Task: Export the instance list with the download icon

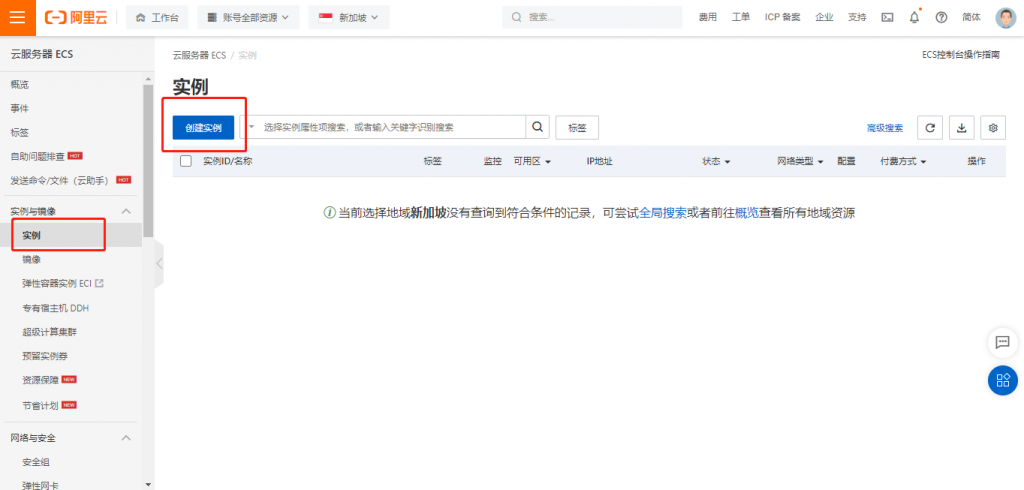Action: click(x=961, y=128)
